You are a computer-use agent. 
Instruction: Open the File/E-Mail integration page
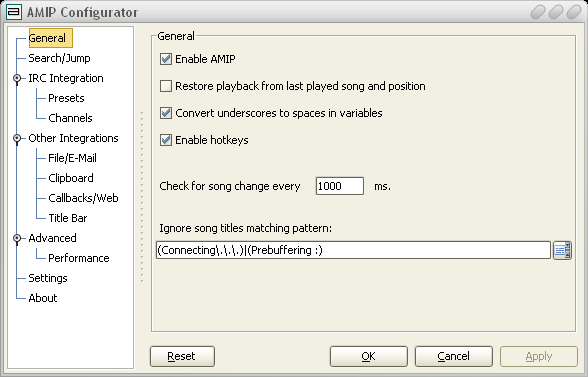point(72,158)
